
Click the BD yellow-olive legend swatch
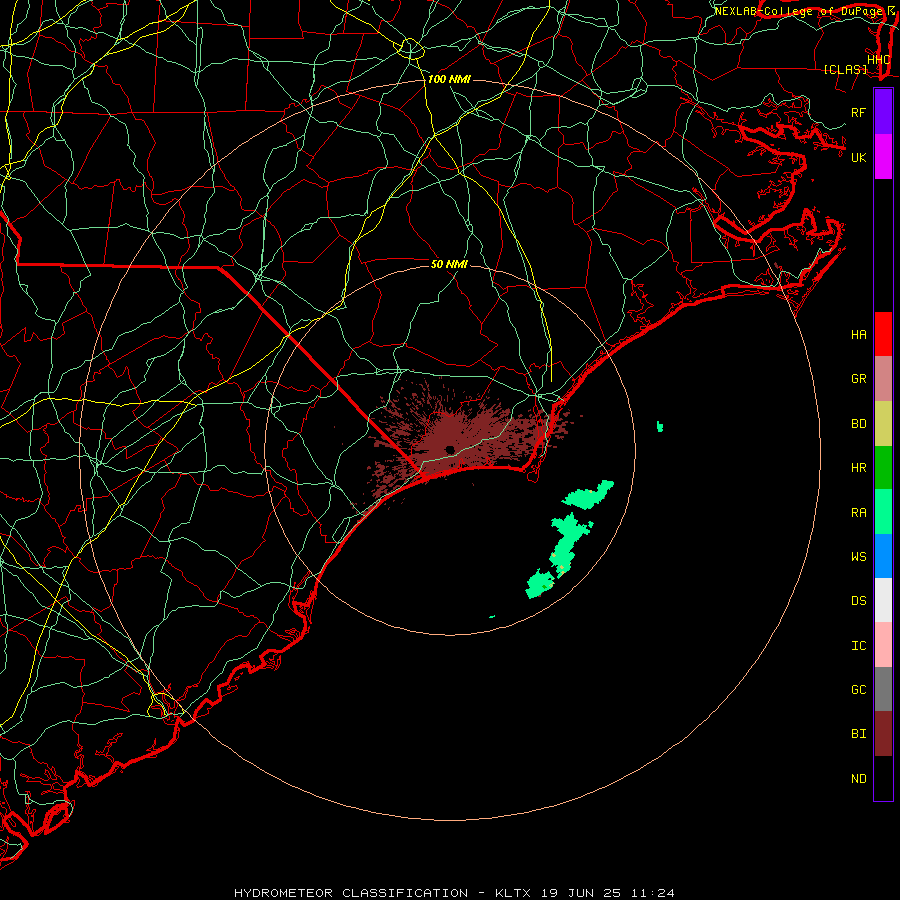[x=883, y=424]
